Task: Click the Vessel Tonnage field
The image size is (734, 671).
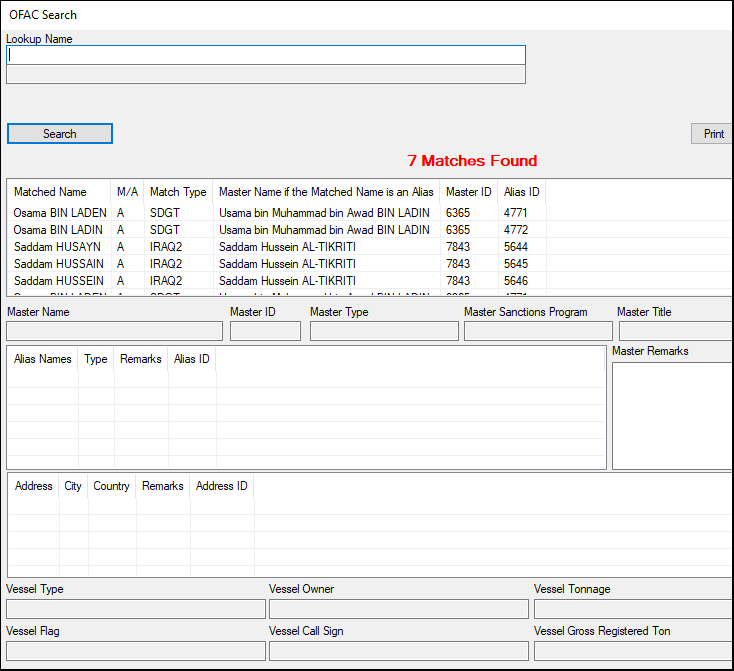Action: (x=634, y=609)
